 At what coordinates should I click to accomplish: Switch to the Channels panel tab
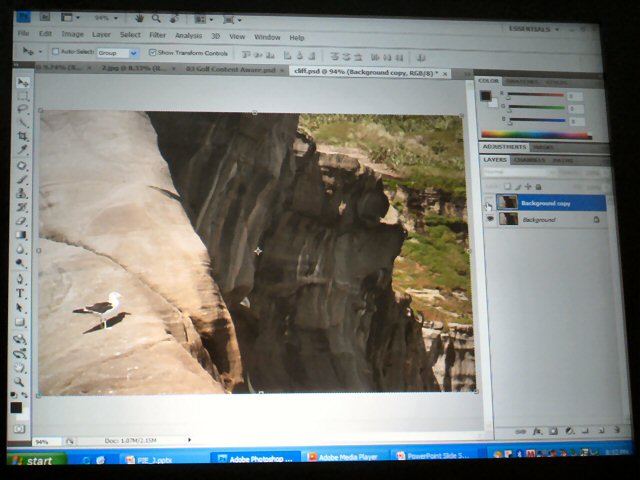coord(529,160)
